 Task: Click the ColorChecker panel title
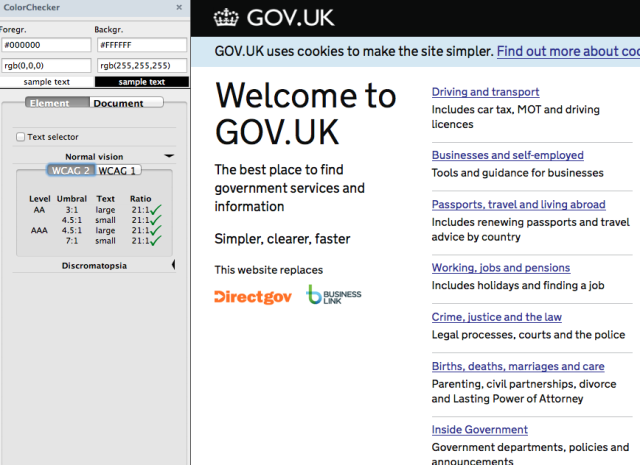tap(31, 7)
